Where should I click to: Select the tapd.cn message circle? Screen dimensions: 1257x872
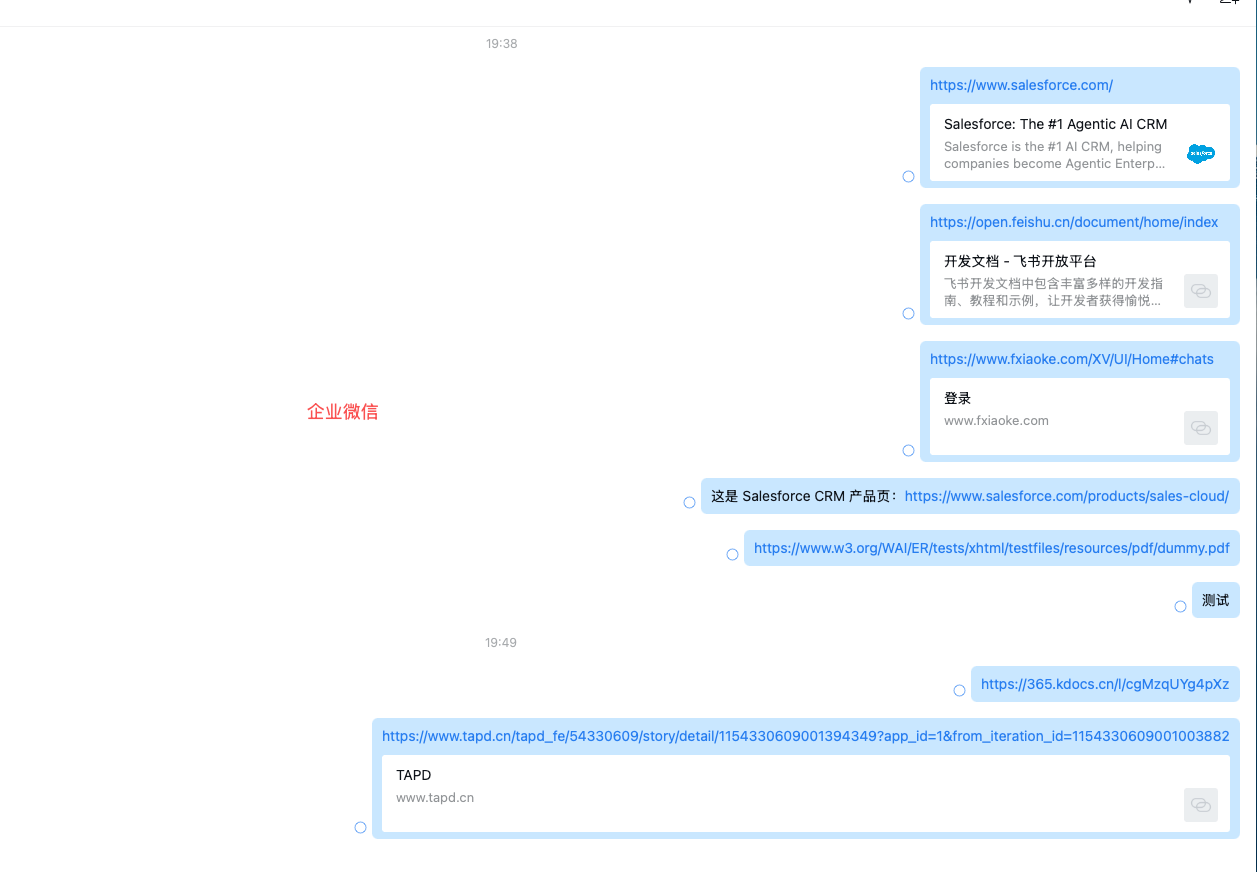[x=360, y=828]
